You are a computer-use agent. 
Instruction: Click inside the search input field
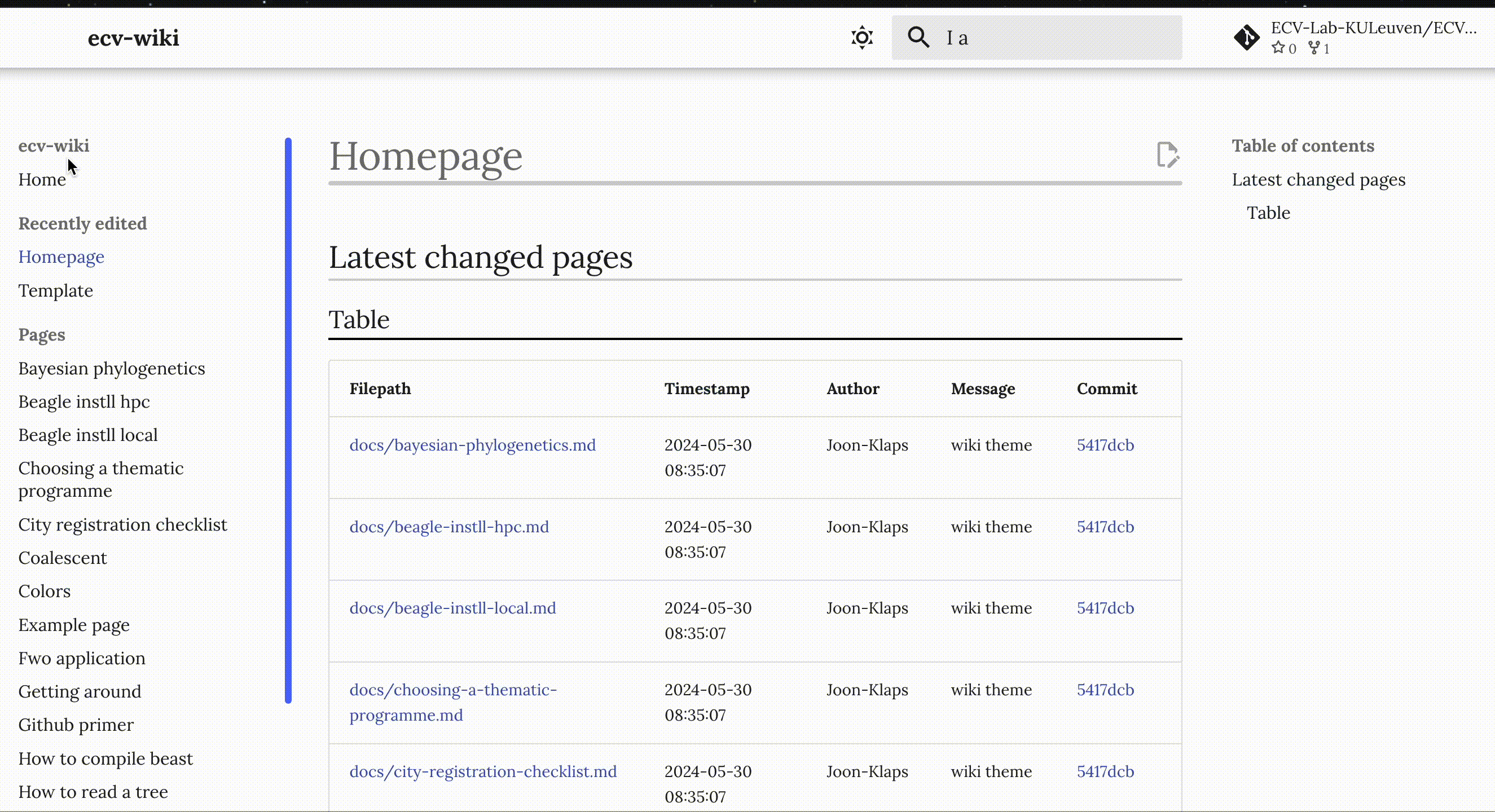1045,37
